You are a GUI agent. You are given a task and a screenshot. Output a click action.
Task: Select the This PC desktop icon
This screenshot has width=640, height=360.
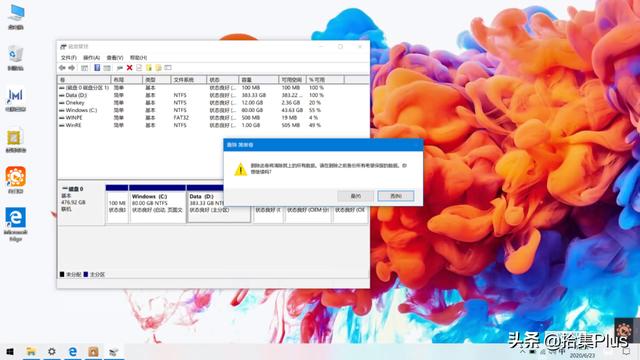coord(16,17)
